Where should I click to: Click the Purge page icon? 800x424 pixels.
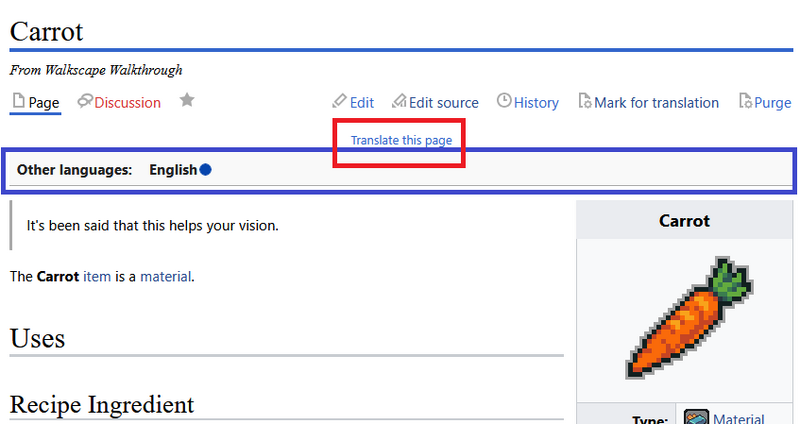[x=744, y=102]
